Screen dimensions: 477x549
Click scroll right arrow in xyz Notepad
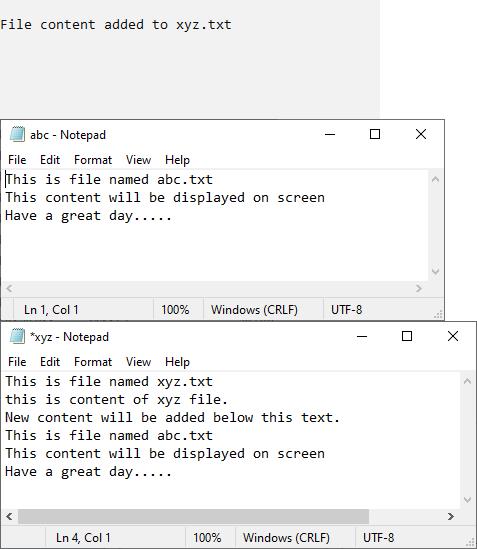(x=451, y=516)
